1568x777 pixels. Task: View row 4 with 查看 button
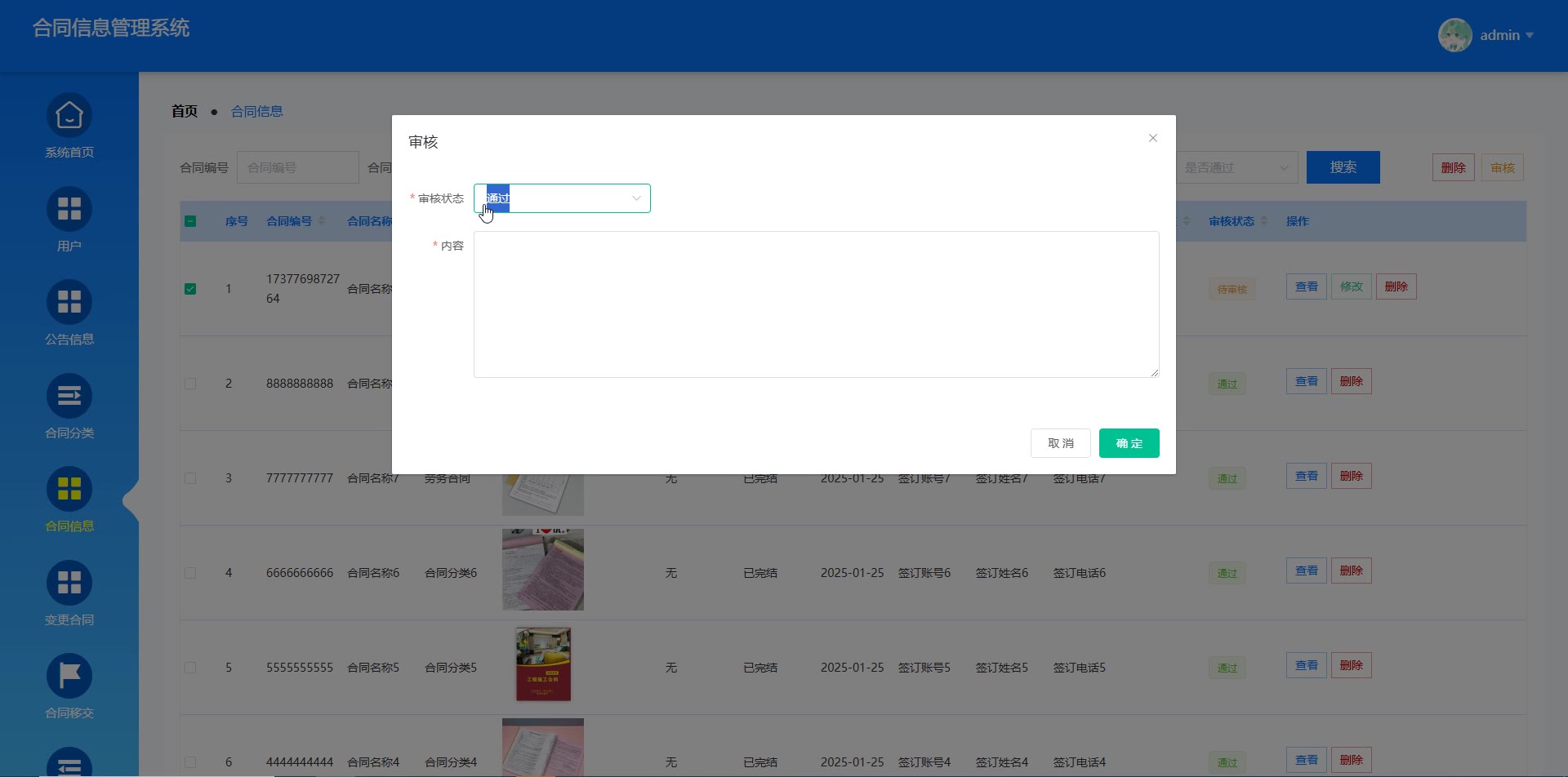point(1307,571)
